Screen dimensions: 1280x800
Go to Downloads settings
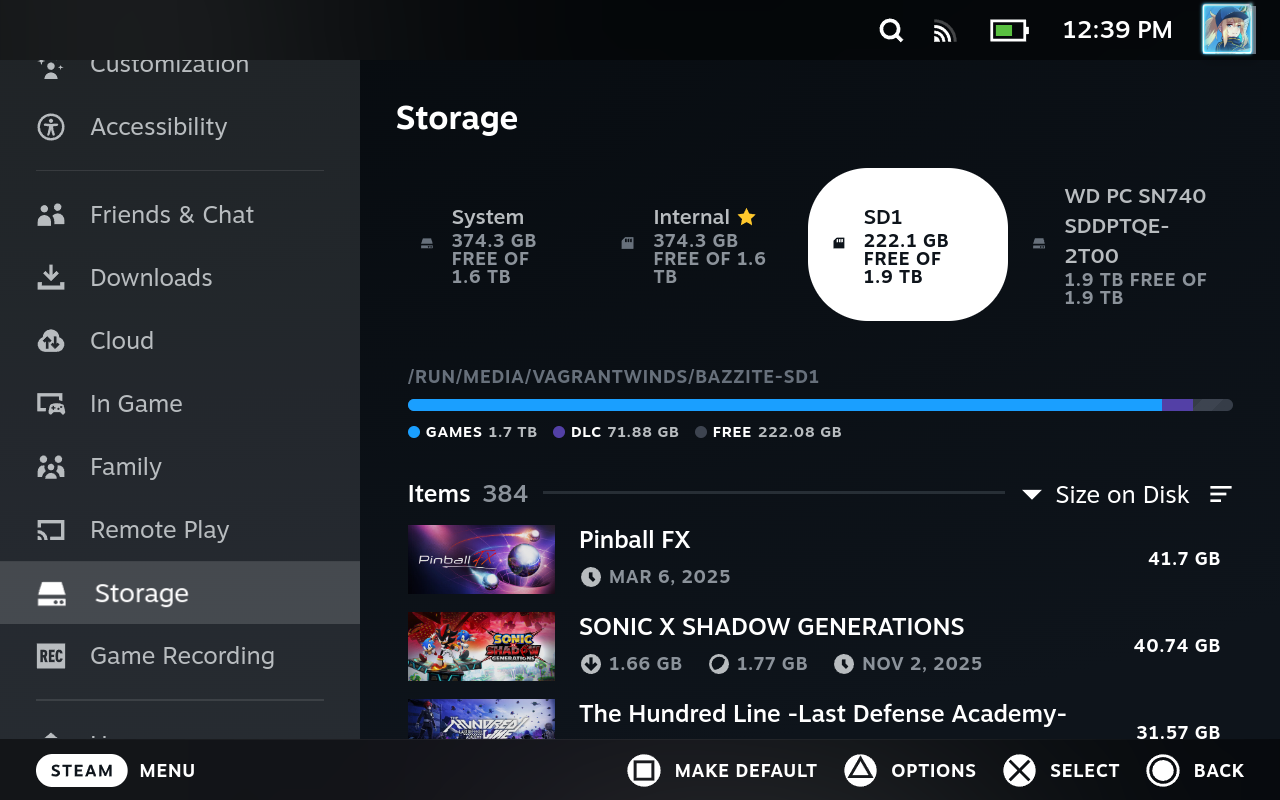point(151,278)
